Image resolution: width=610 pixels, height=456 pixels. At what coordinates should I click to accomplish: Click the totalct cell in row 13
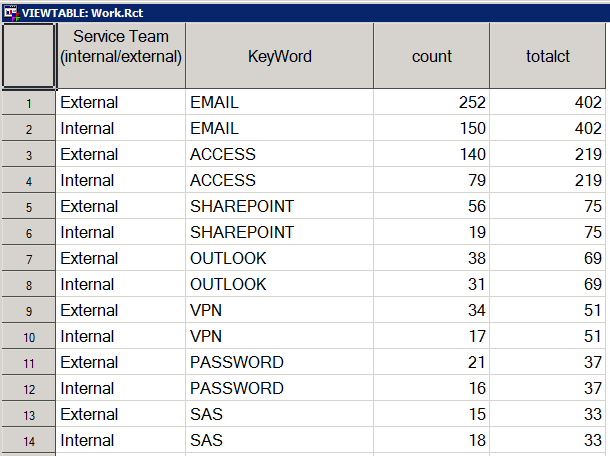549,415
